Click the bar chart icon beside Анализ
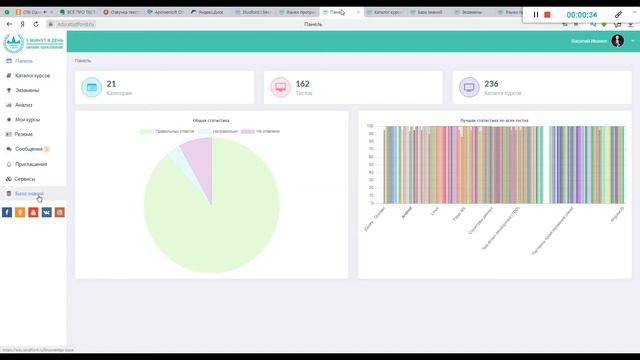This screenshot has height=360, width=640. click(x=9, y=105)
